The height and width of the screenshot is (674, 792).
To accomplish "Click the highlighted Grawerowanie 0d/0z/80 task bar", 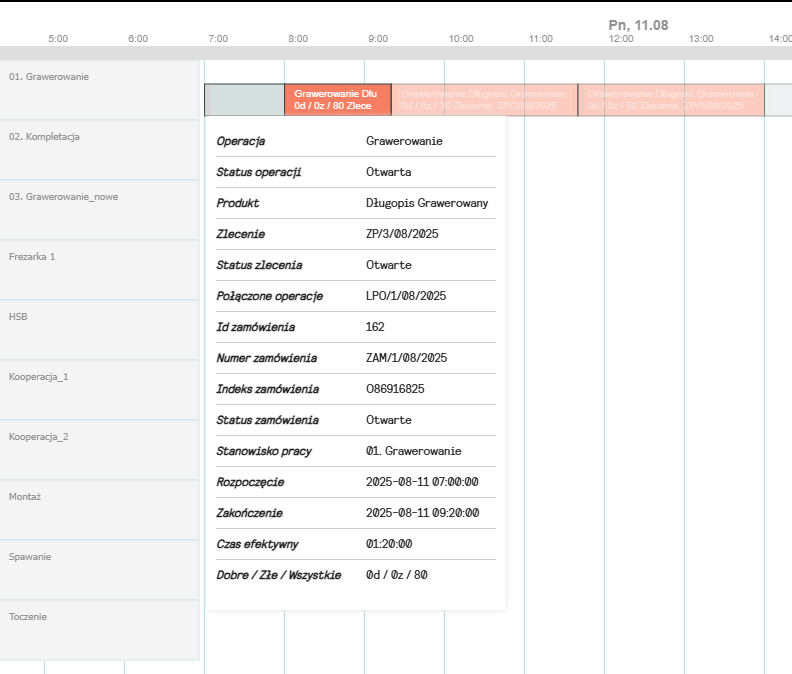I will 337,99.
